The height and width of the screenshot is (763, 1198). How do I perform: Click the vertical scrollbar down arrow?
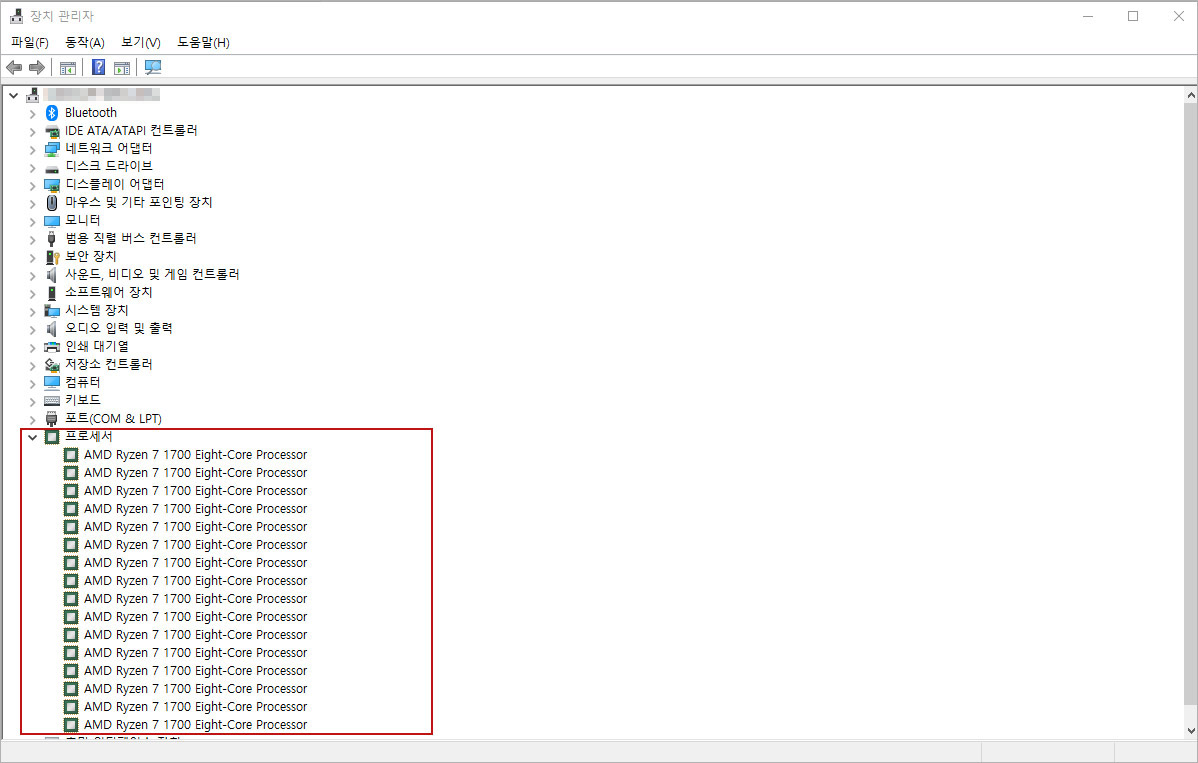[1190, 730]
